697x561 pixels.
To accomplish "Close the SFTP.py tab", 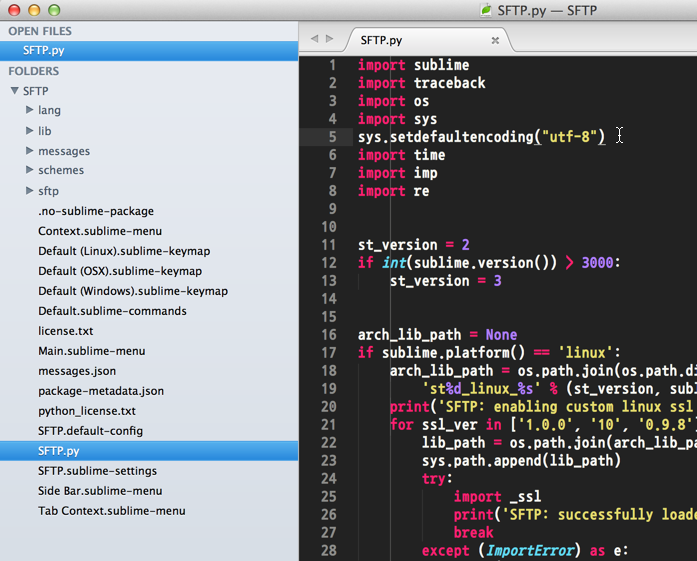I will tap(495, 40).
